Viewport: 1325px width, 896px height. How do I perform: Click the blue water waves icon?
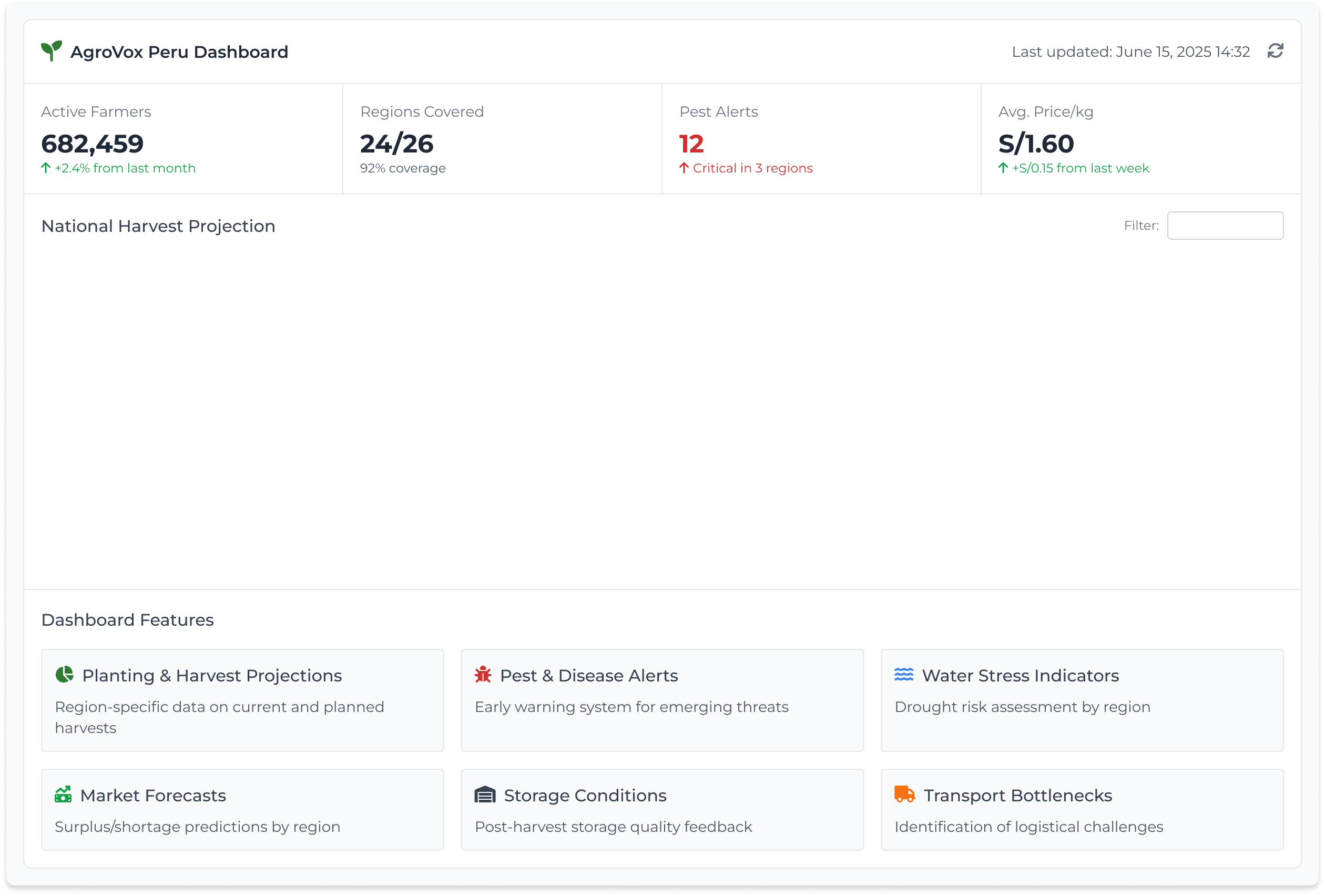click(904, 675)
